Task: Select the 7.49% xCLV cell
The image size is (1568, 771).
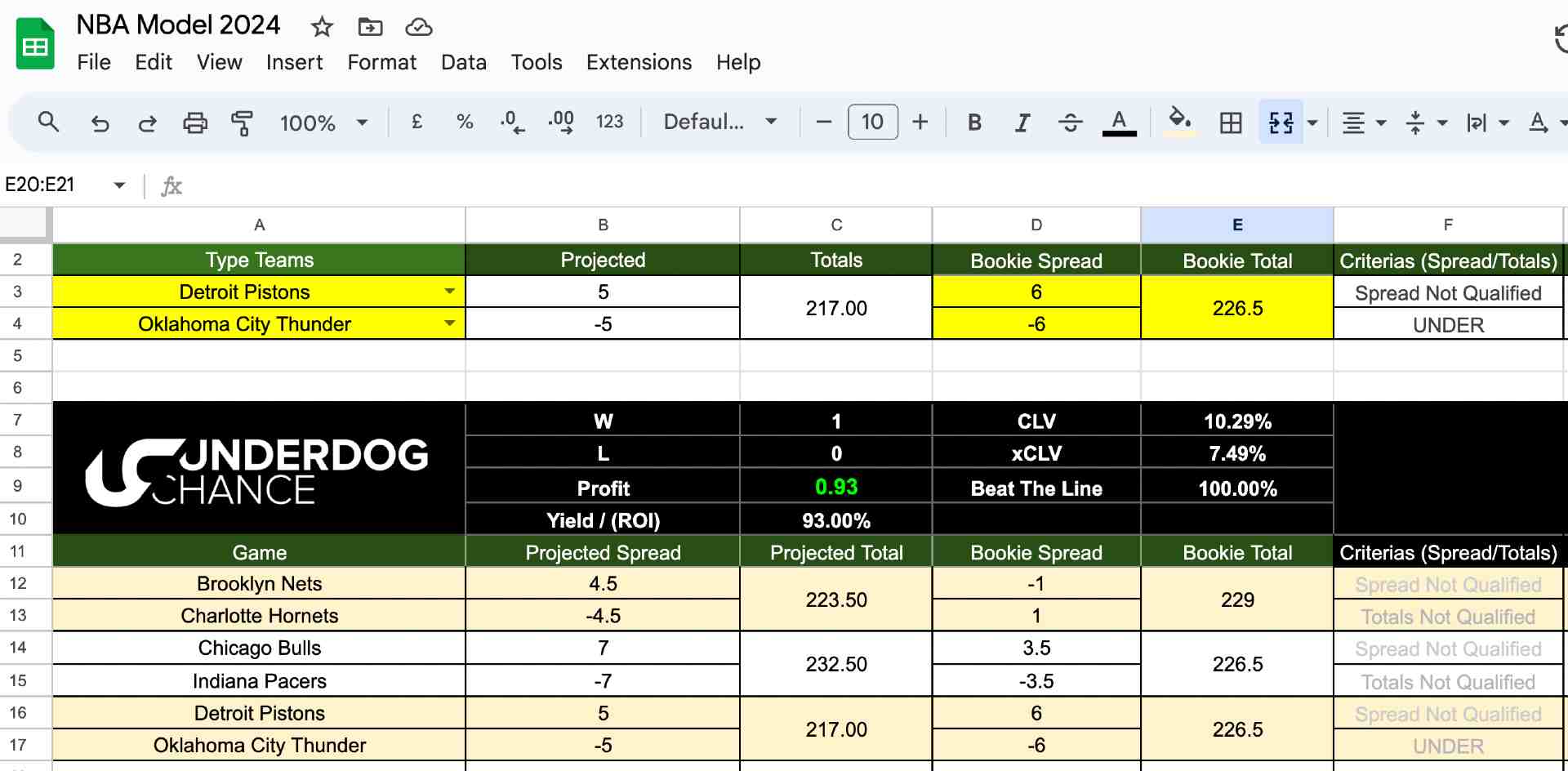Action: (1237, 453)
